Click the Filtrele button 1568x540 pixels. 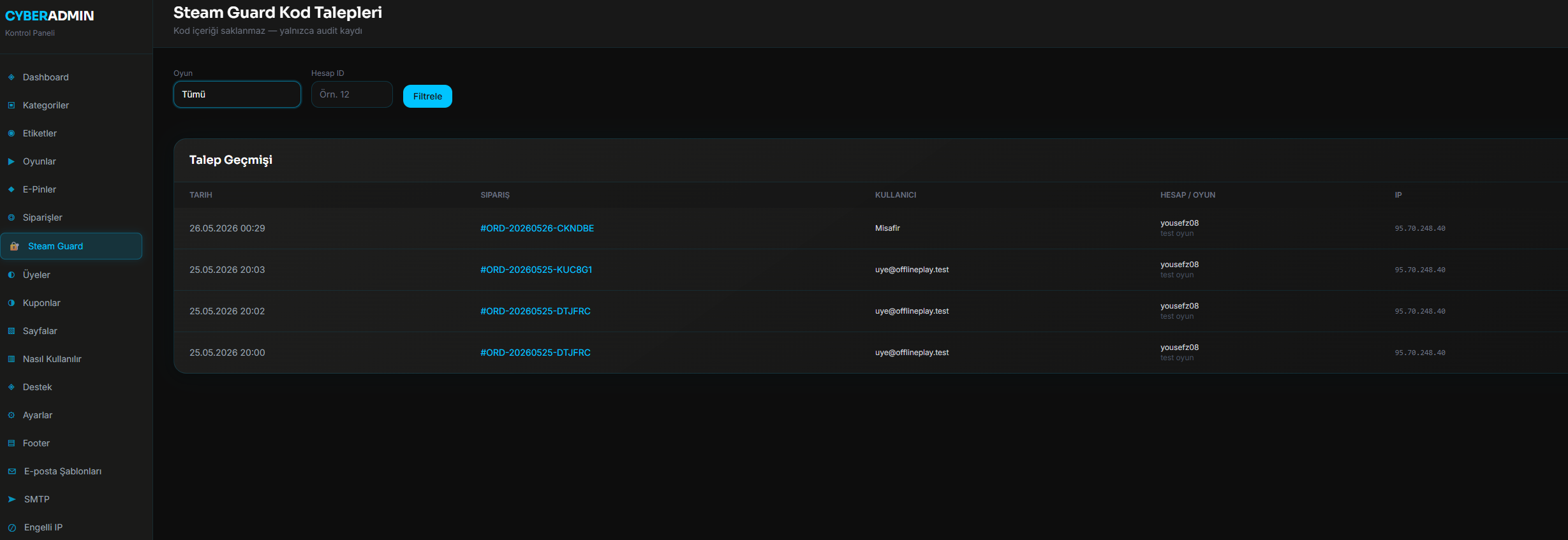pos(427,96)
